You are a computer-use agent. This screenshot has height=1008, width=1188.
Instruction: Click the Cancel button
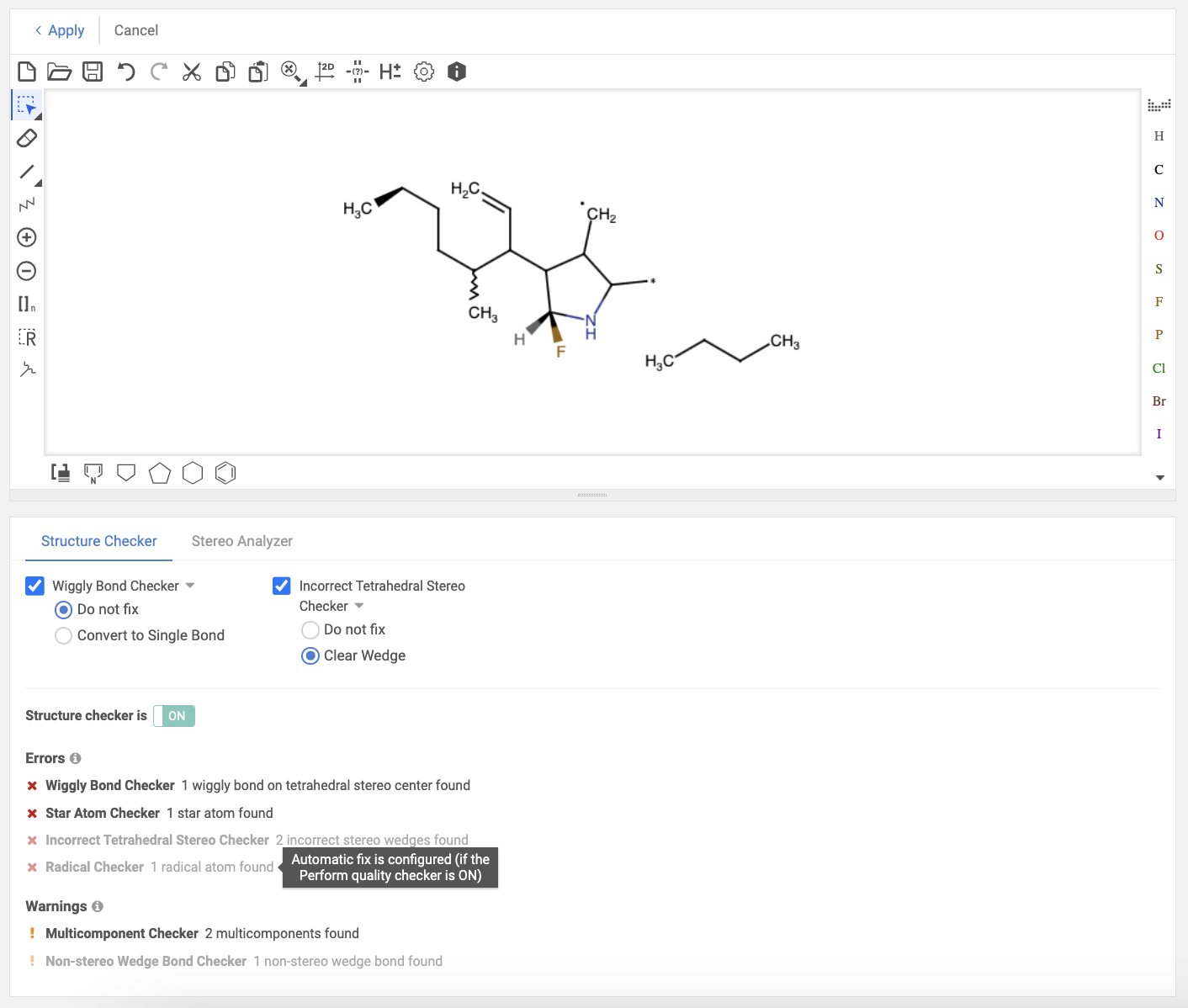[136, 30]
